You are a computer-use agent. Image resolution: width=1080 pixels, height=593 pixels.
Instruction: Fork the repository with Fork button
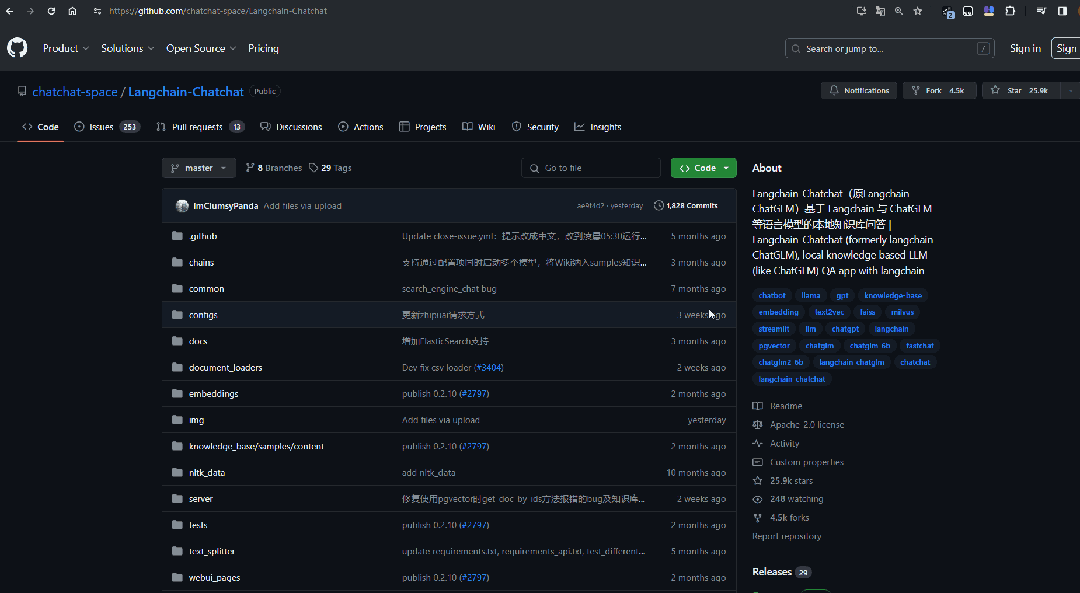pos(939,90)
